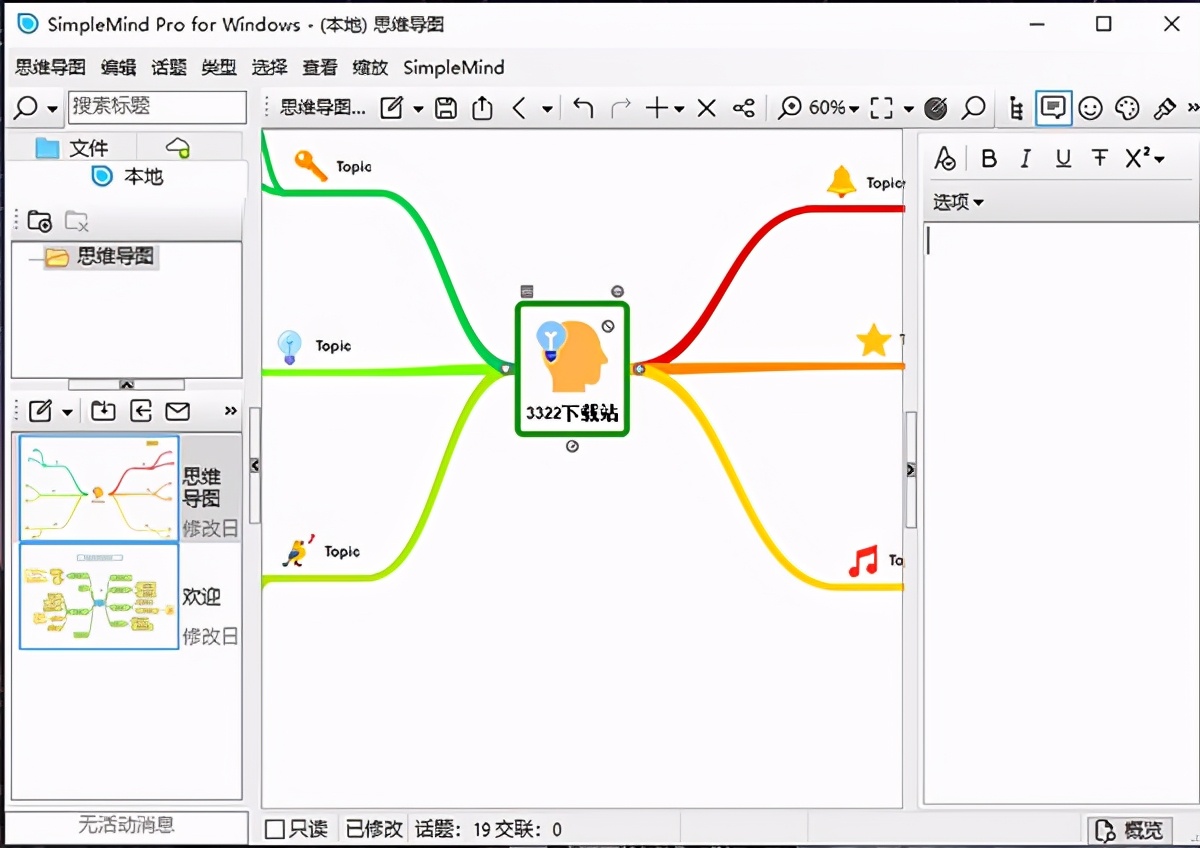Screen dimensions: 1200x848
Task: Toggle the note/comment panel icon
Action: point(1055,107)
